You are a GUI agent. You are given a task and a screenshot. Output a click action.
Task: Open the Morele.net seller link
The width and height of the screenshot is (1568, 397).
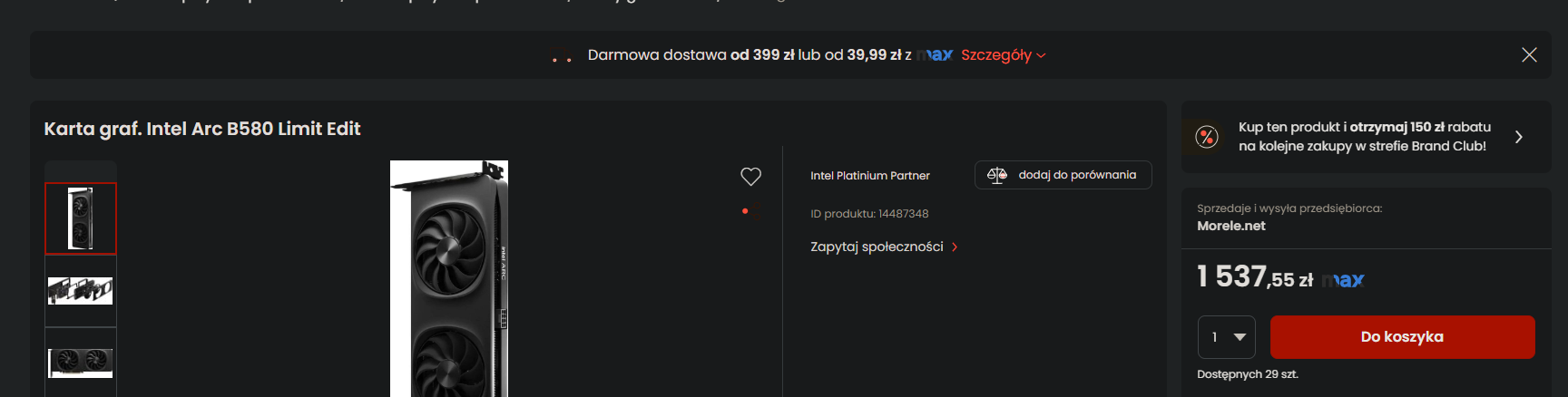[x=1230, y=226]
